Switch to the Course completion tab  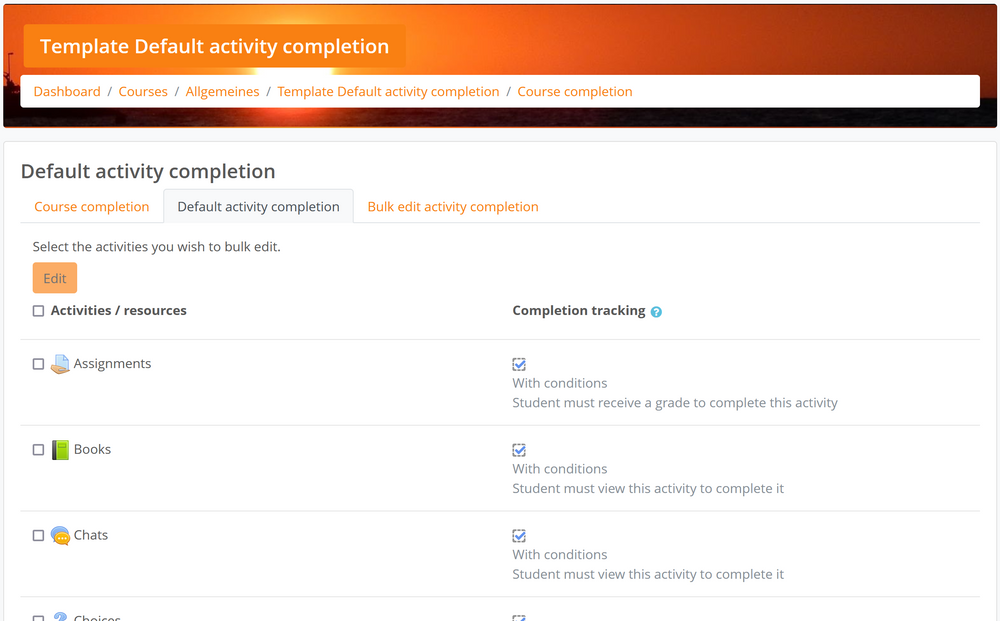pos(91,206)
